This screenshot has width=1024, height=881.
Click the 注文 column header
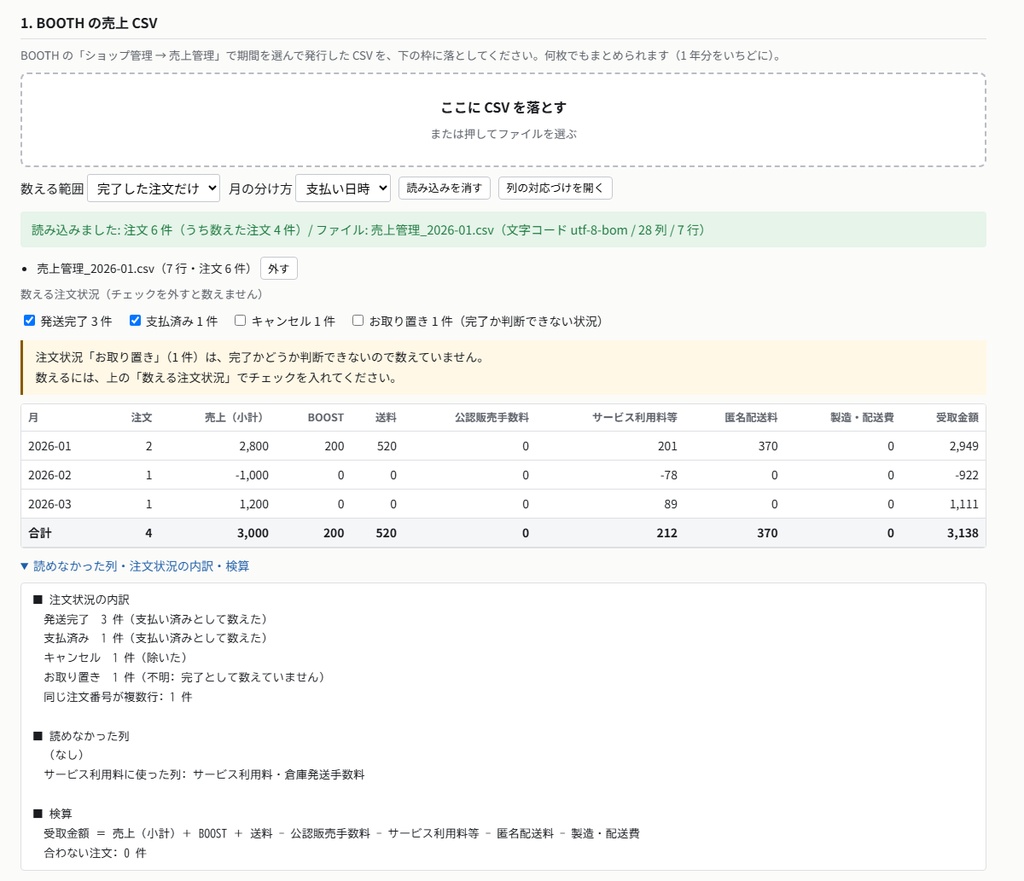(142, 417)
